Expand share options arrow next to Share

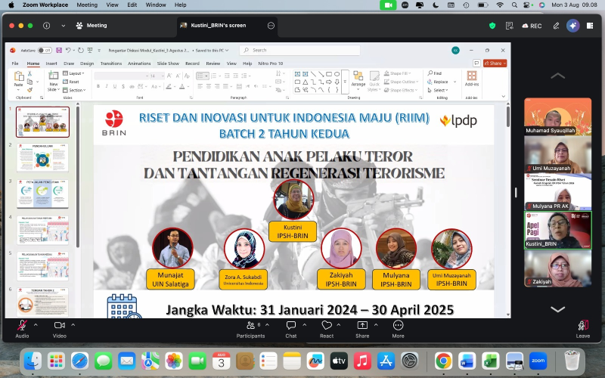coord(376,325)
